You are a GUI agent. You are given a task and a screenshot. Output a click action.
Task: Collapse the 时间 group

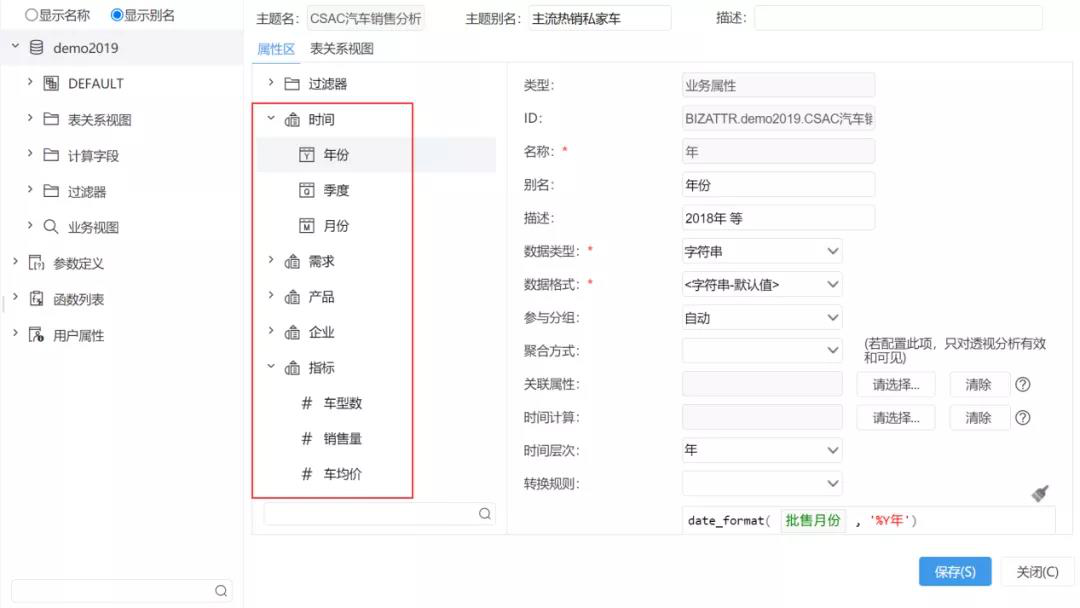(x=271, y=118)
